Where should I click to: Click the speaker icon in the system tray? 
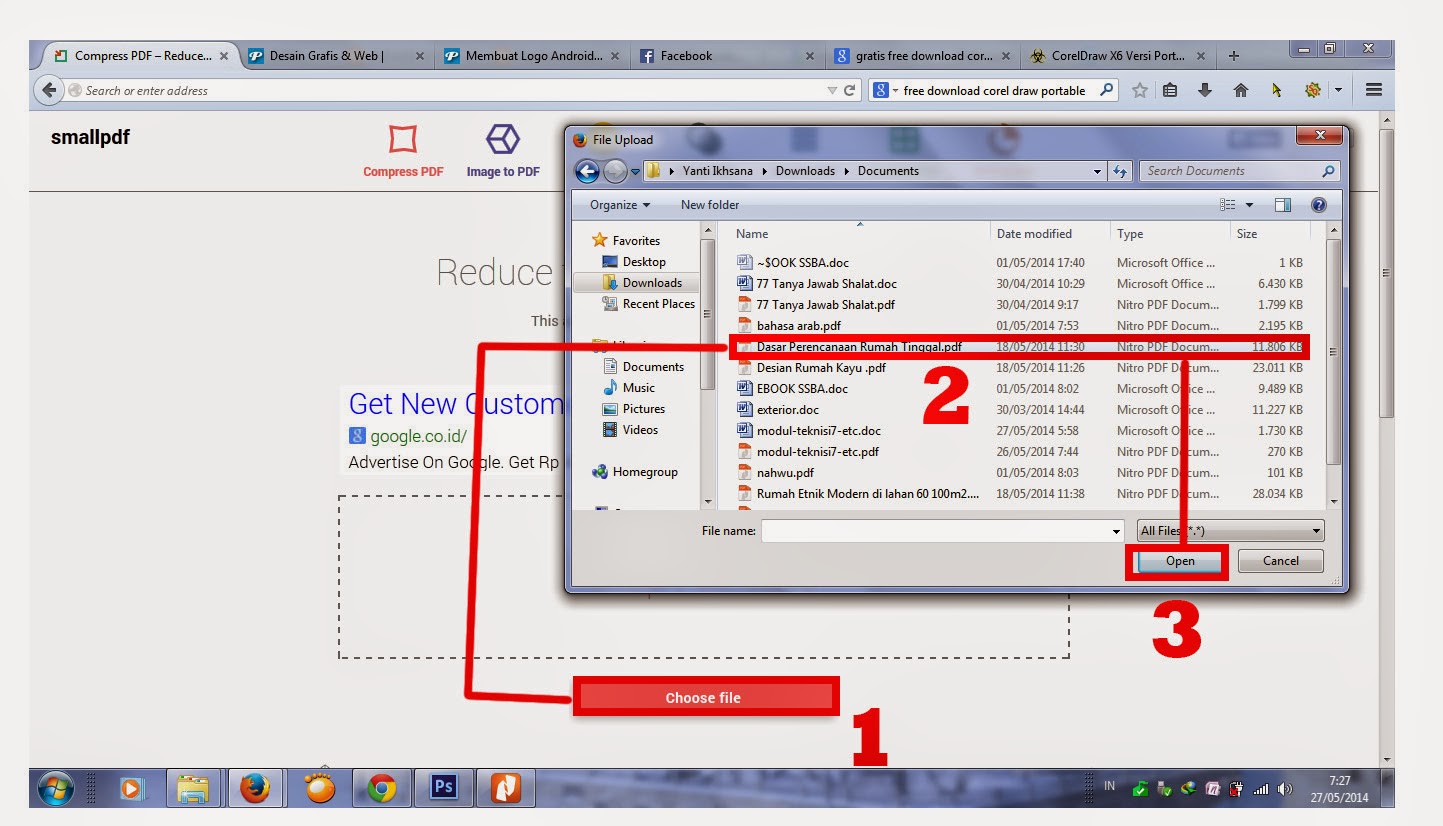(1285, 788)
